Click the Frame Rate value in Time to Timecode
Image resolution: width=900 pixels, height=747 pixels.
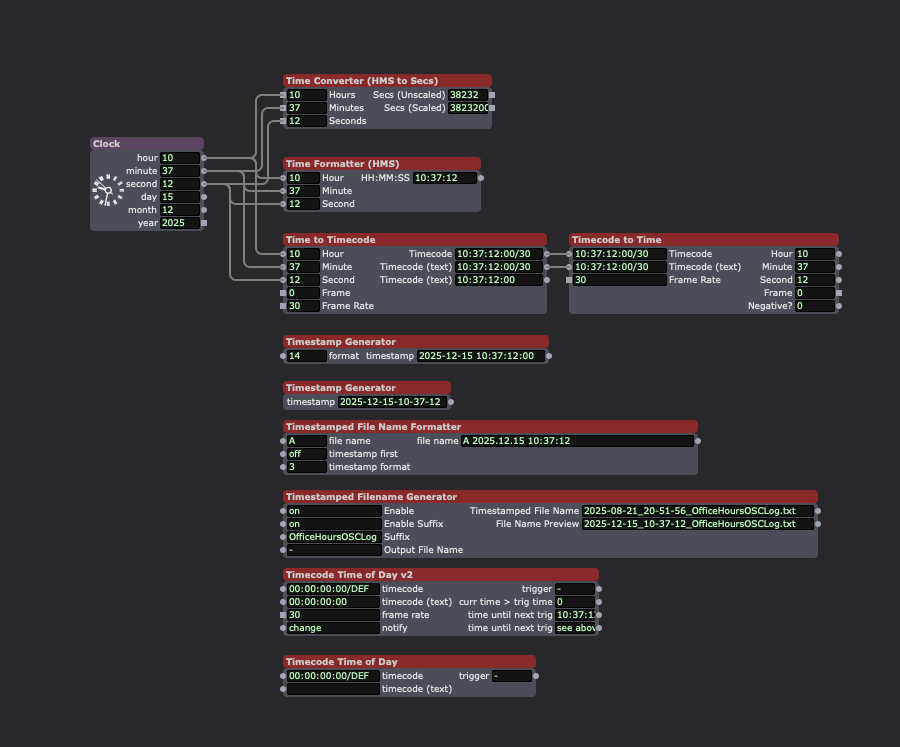pos(303,306)
